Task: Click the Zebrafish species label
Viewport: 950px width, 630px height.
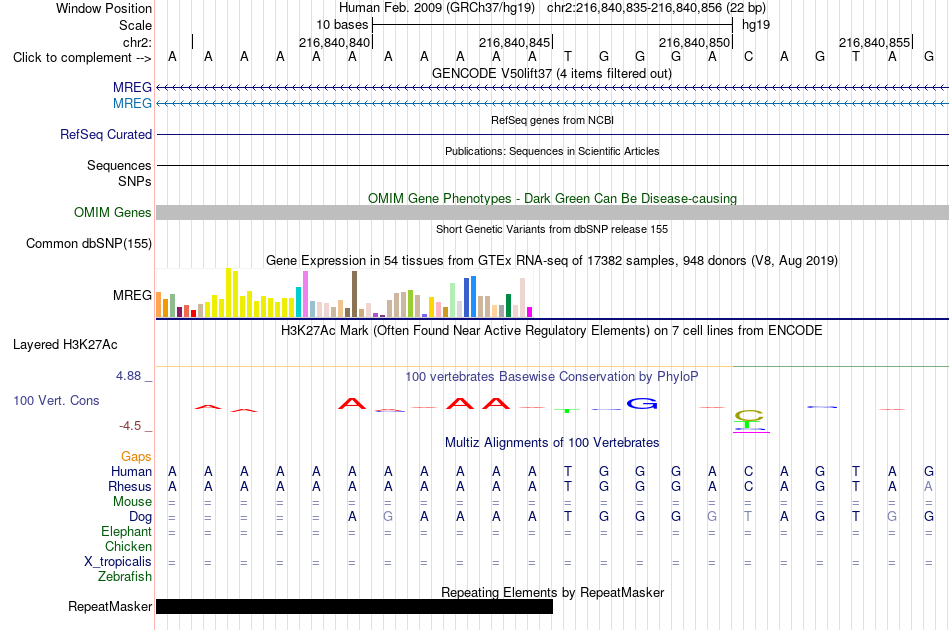Action: point(125,577)
